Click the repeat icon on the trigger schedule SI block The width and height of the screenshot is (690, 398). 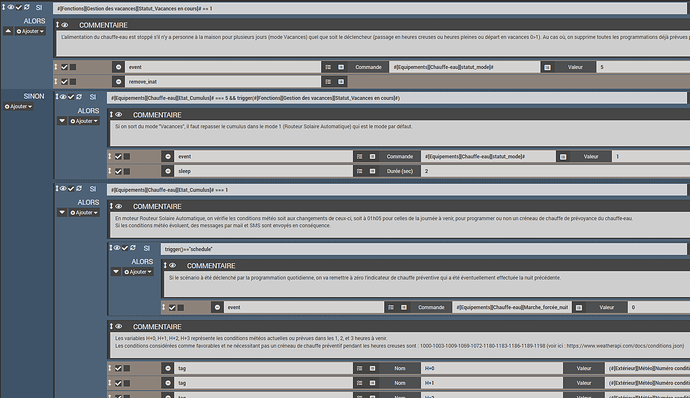tap(133, 248)
